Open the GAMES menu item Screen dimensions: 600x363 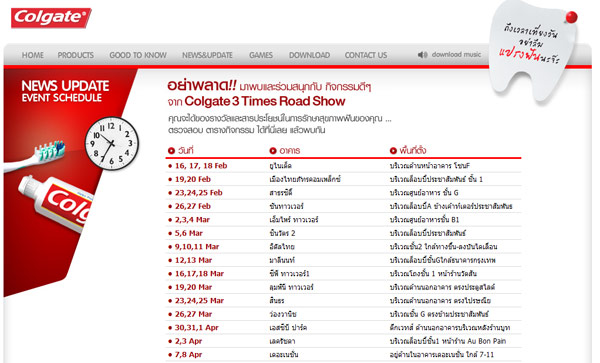(261, 55)
